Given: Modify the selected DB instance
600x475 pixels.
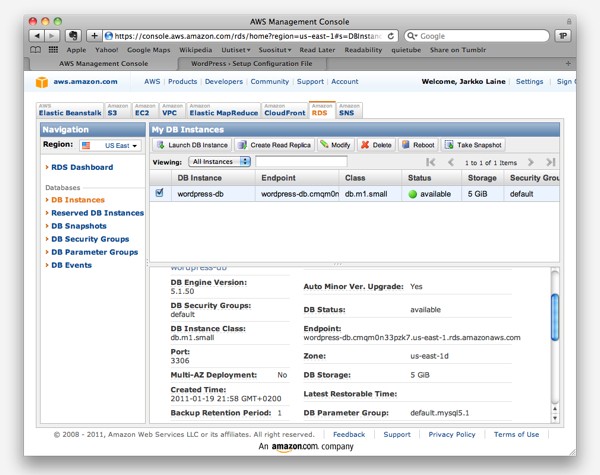Looking at the screenshot, I should tap(336, 145).
